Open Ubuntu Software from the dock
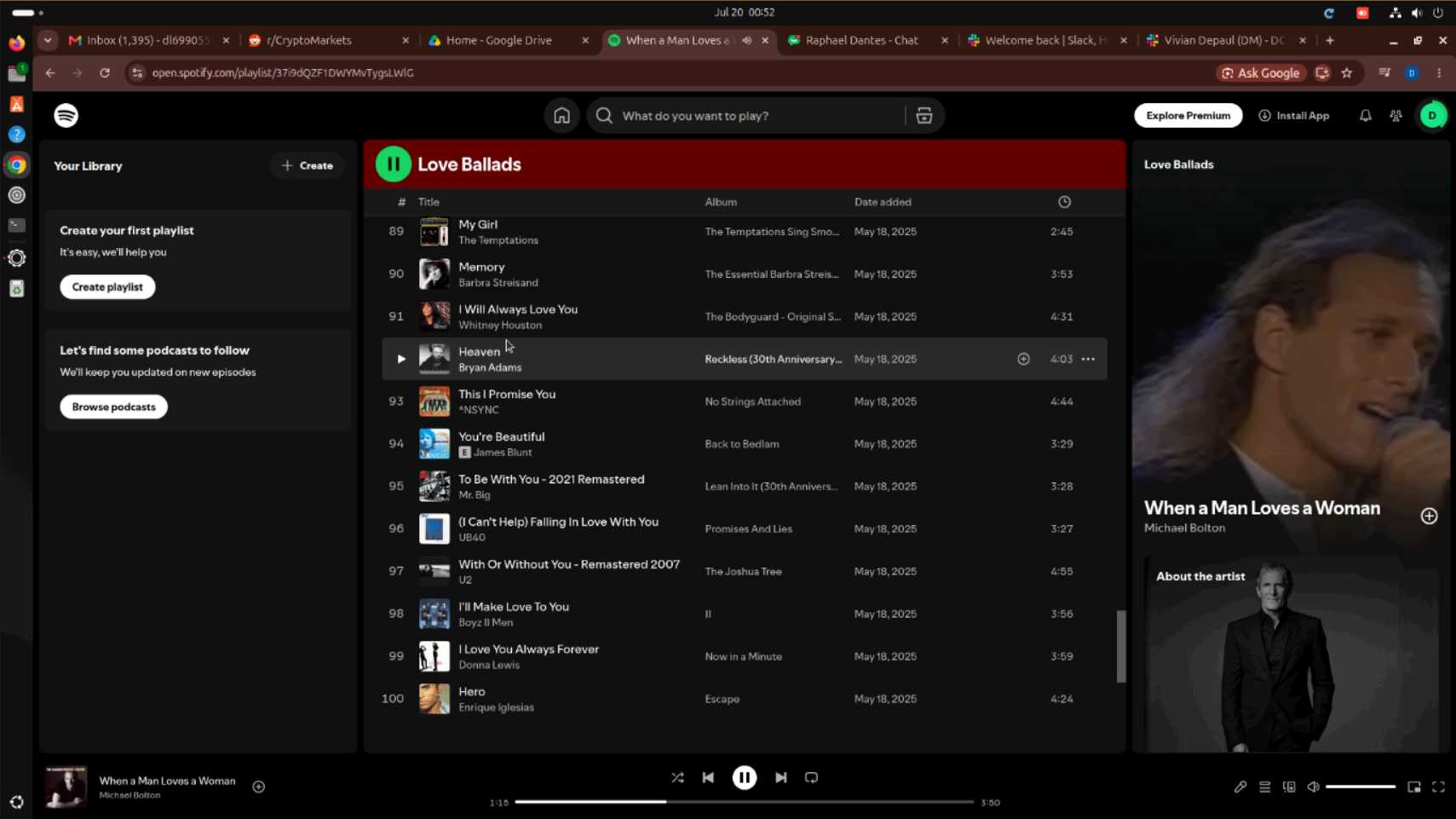Image resolution: width=1456 pixels, height=819 pixels. click(17, 104)
